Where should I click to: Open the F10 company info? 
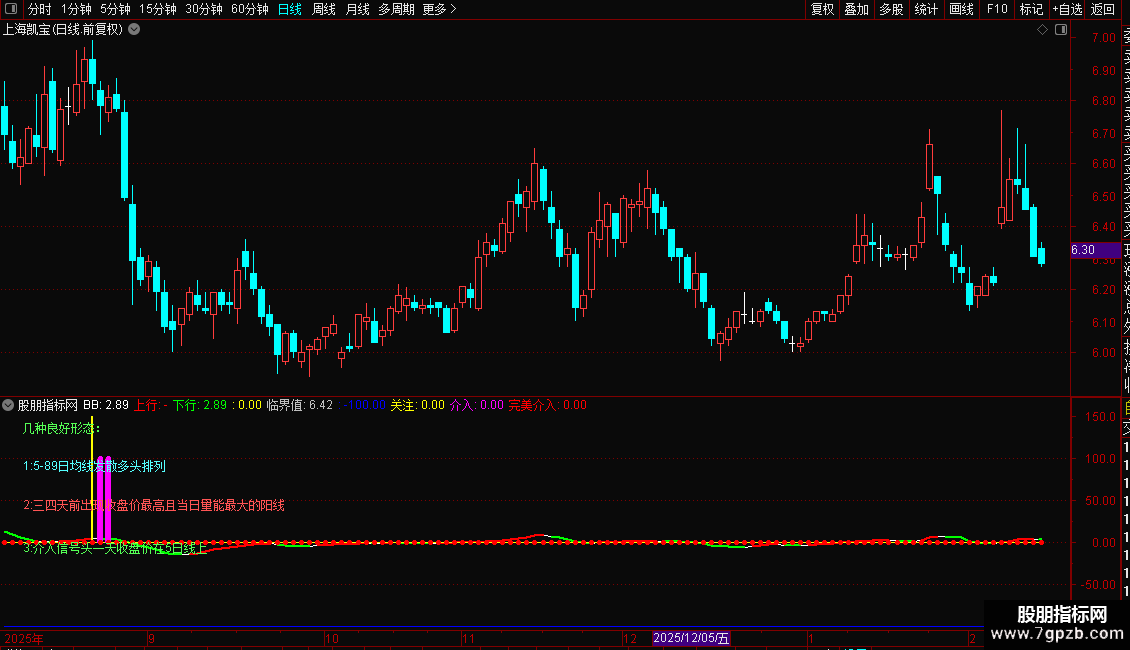(997, 9)
